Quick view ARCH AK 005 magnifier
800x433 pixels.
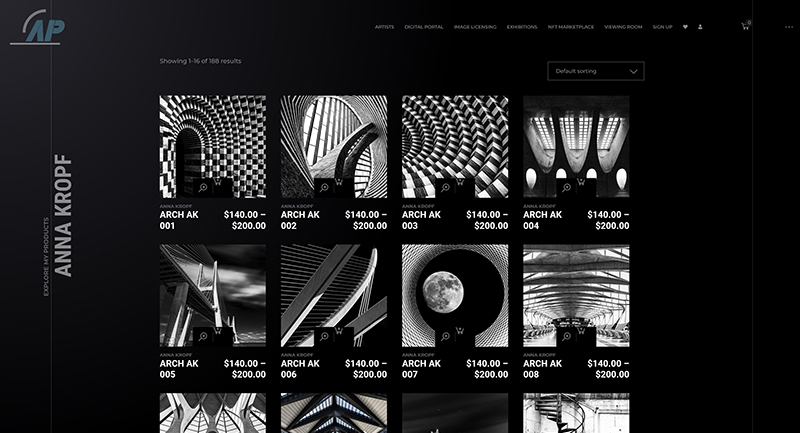tap(203, 337)
